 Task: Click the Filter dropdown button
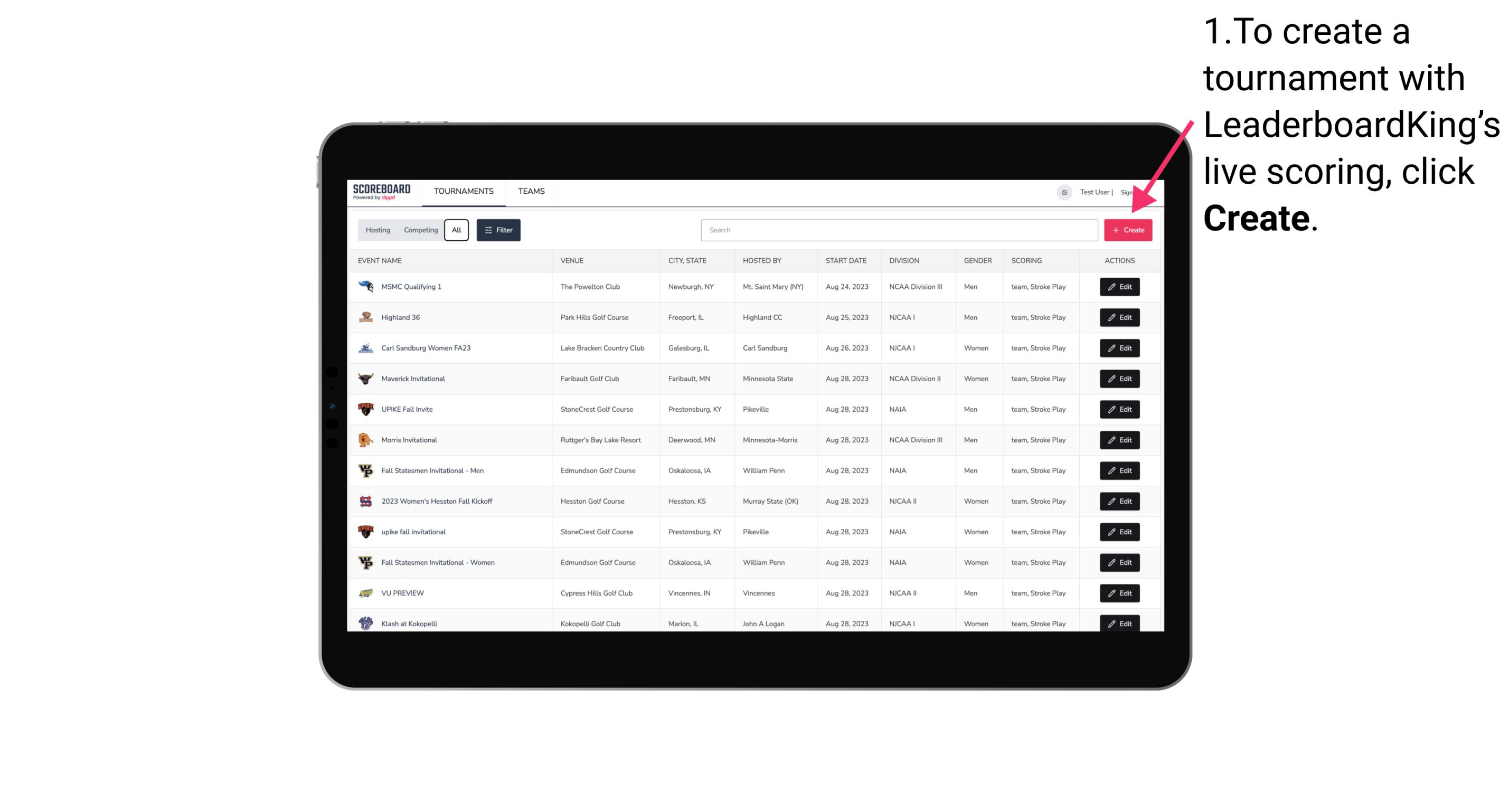point(498,230)
